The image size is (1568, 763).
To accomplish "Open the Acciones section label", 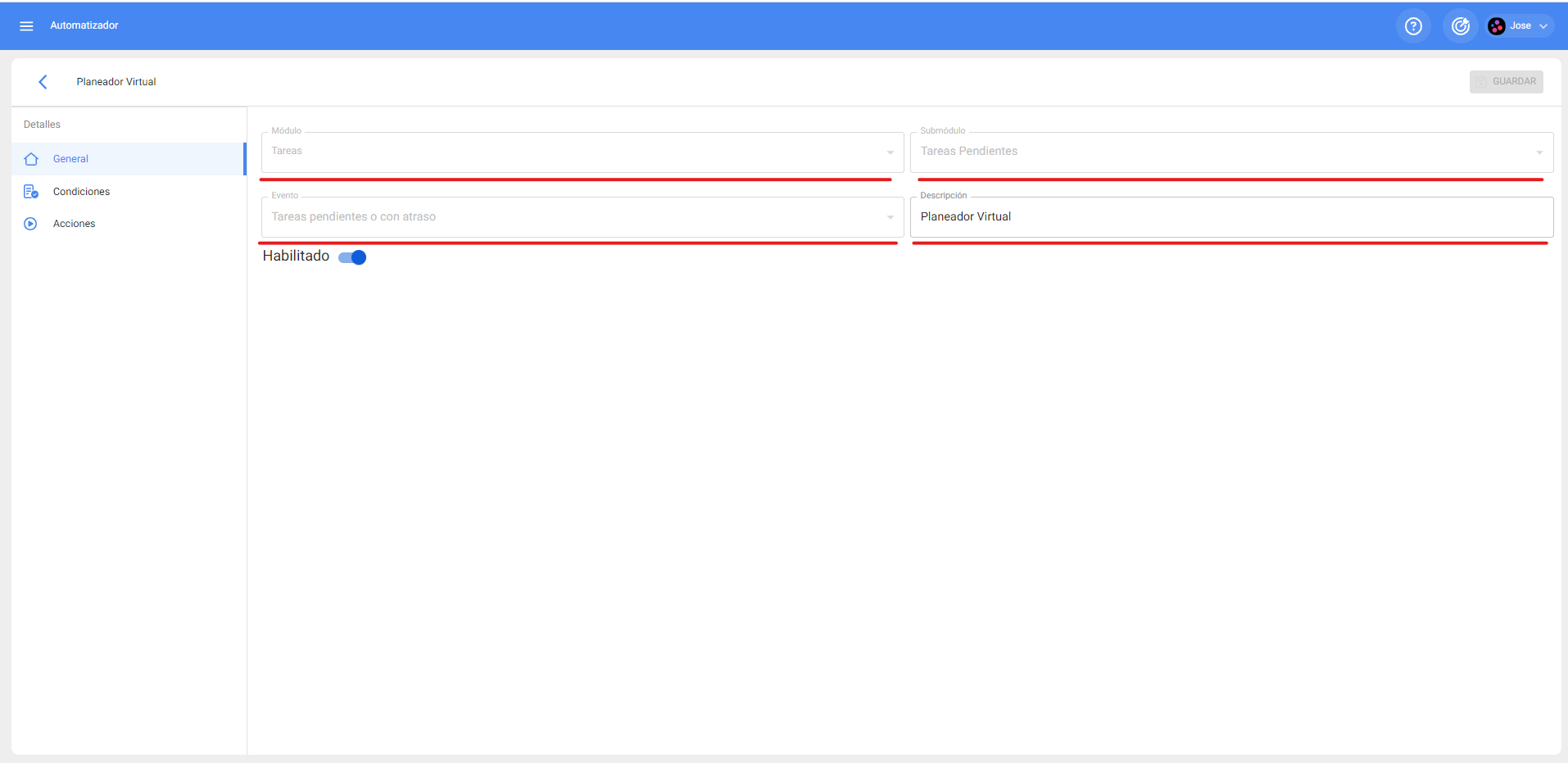I will 74,224.
